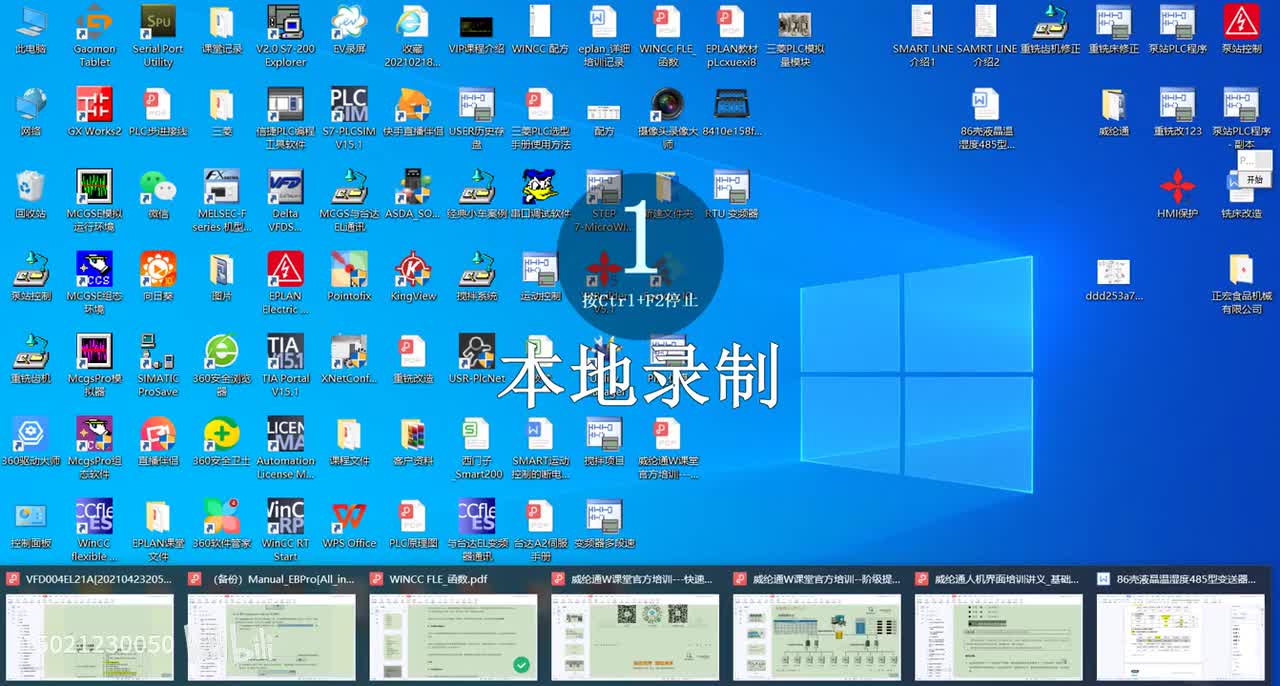Open 控制面板 control panel
Screen dimensions: 1280x686
[x=30, y=525]
